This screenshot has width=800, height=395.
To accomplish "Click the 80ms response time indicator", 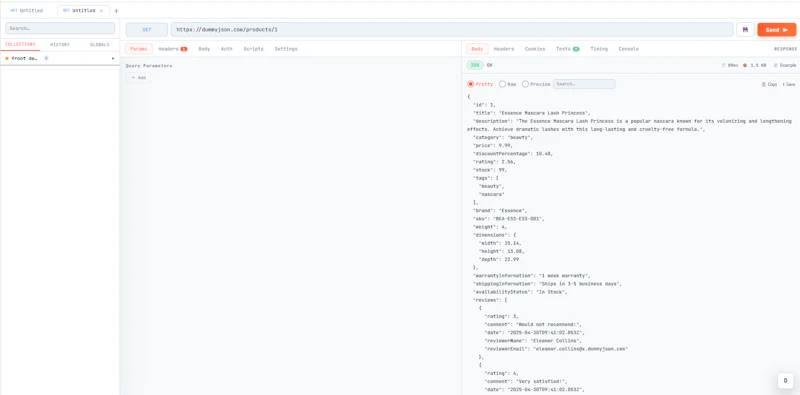I will 731,65.
